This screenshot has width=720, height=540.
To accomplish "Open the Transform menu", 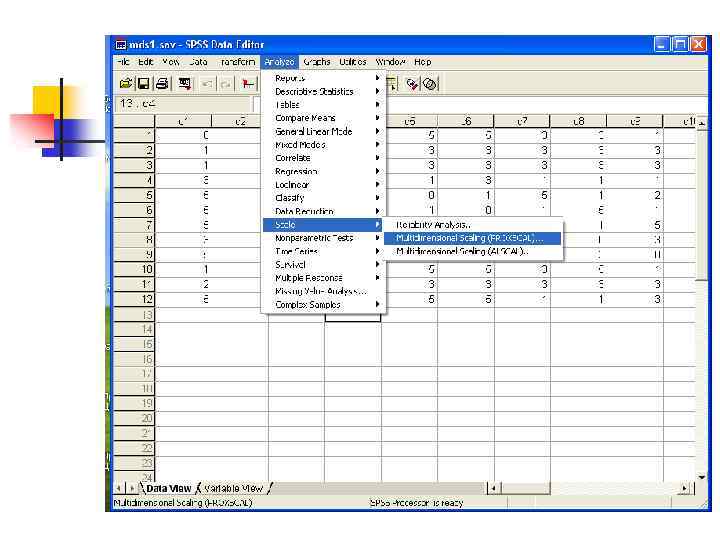I will pyautogui.click(x=237, y=62).
